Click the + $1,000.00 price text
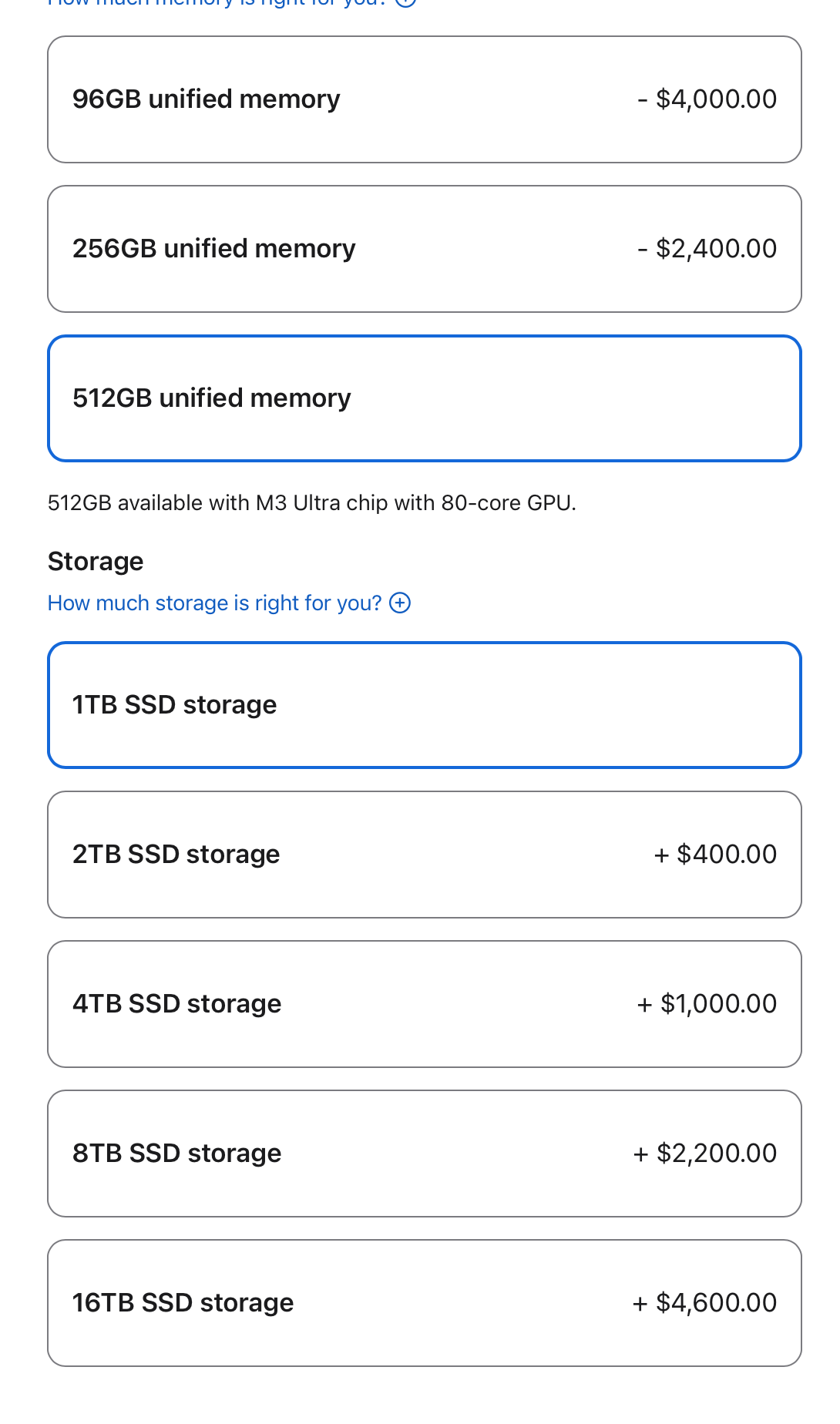Screen dimensions: 840x1424 point(707,1004)
